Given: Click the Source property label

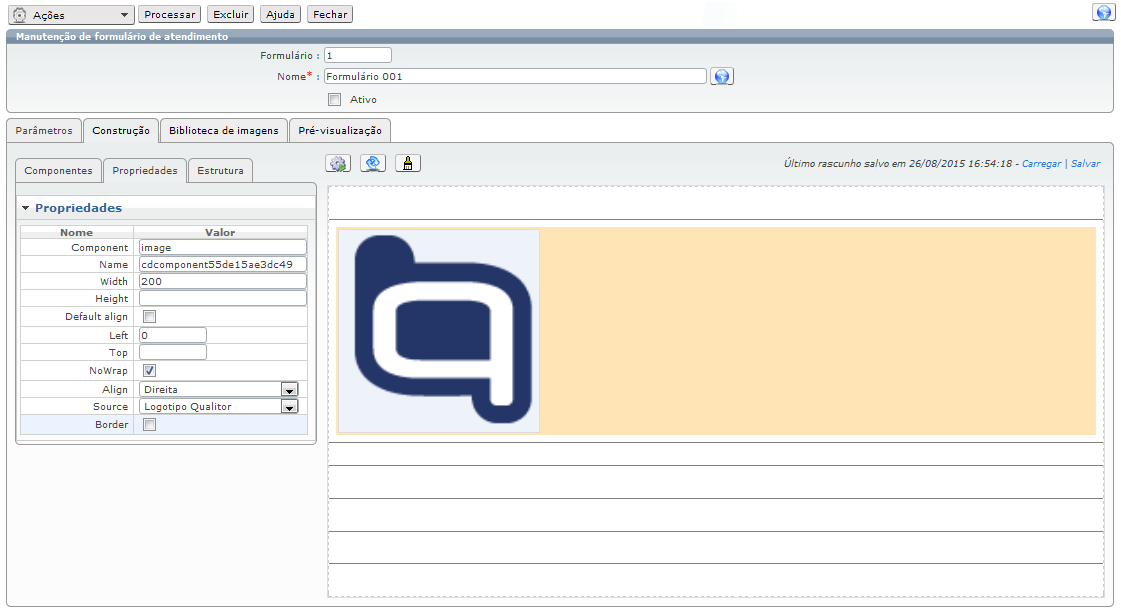Looking at the screenshot, I should [x=110, y=407].
